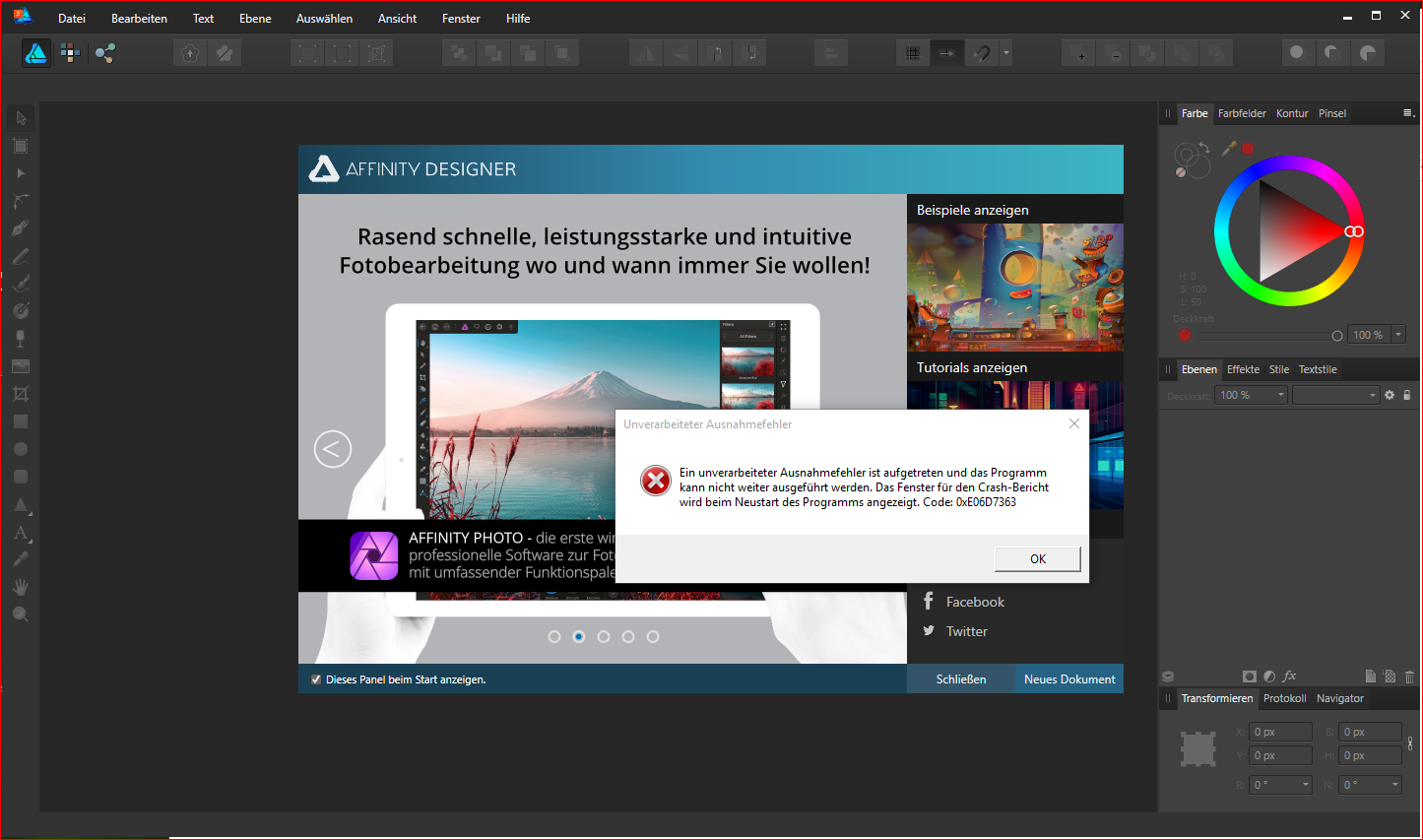Screen dimensions: 1423x840
Task: Click the eyedropper in the Farbe panel
Action: 1229,148
